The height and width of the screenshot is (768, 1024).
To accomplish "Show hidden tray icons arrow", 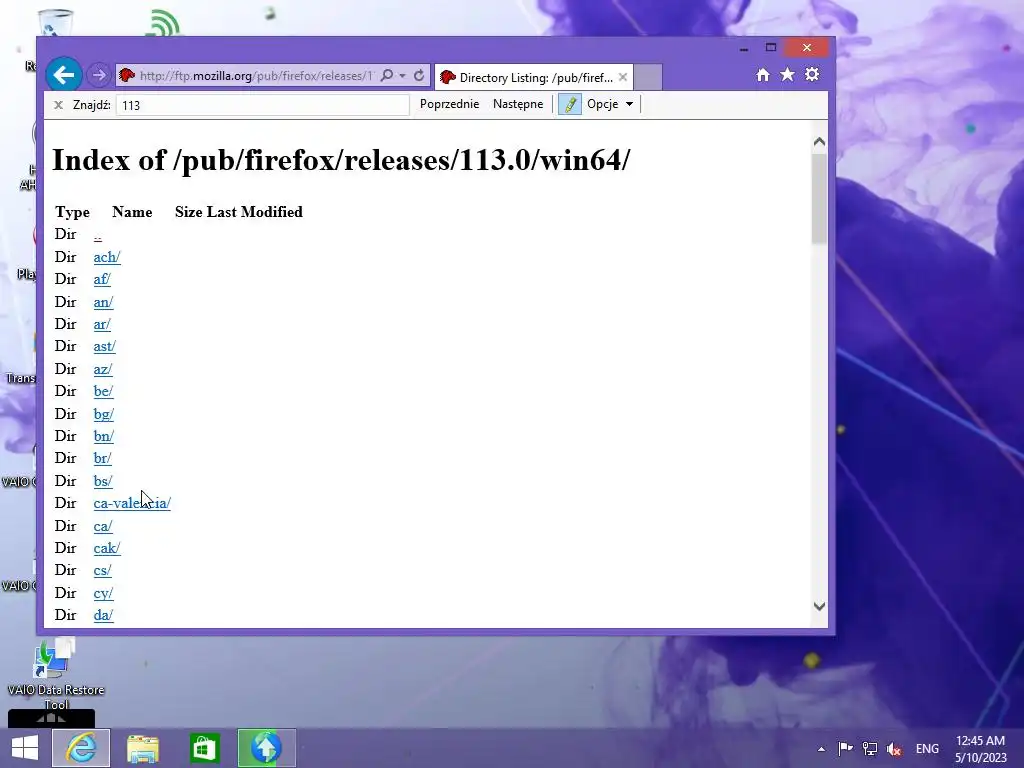I will tap(821, 749).
